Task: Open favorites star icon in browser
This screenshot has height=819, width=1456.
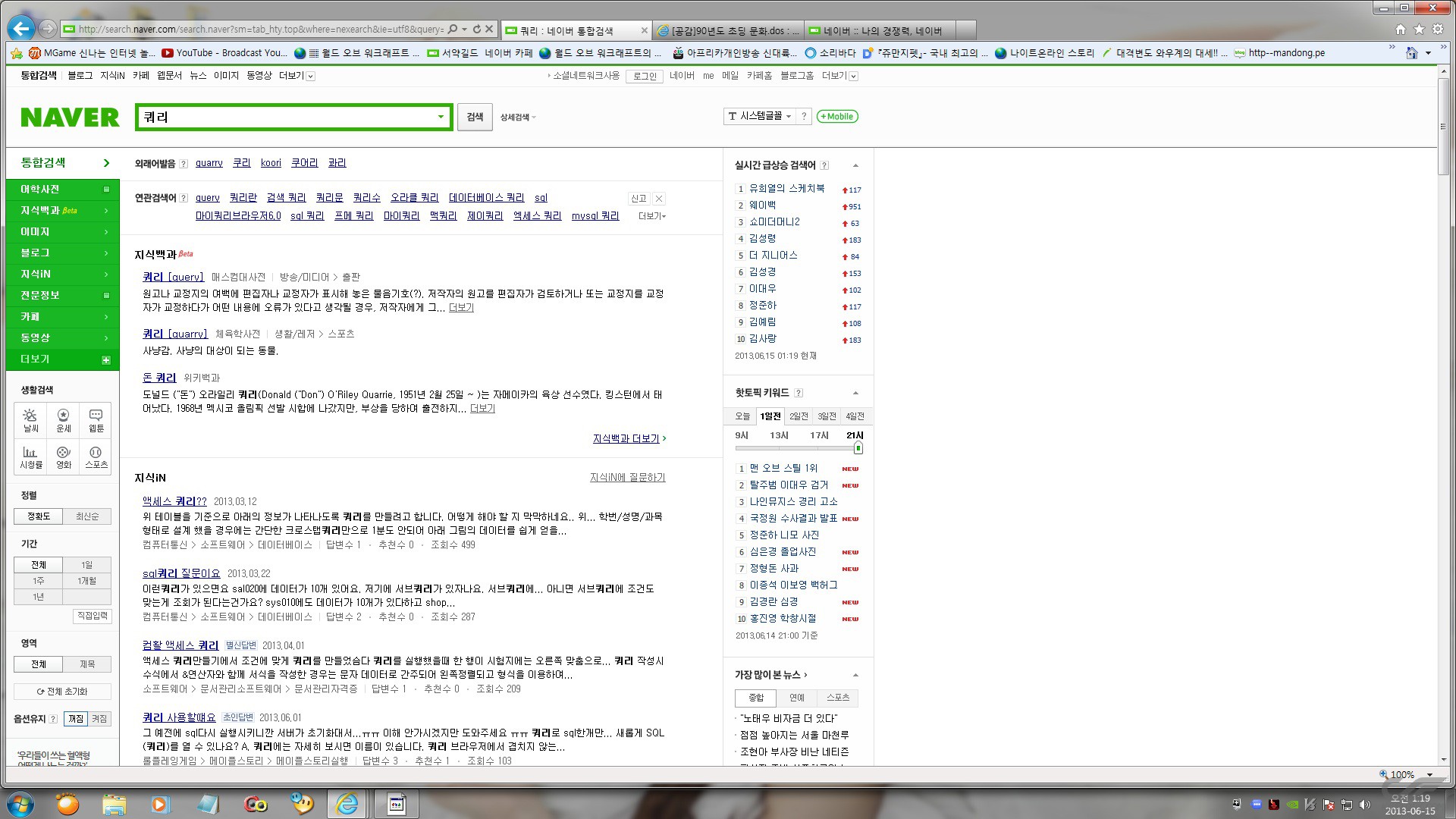Action: [1419, 30]
